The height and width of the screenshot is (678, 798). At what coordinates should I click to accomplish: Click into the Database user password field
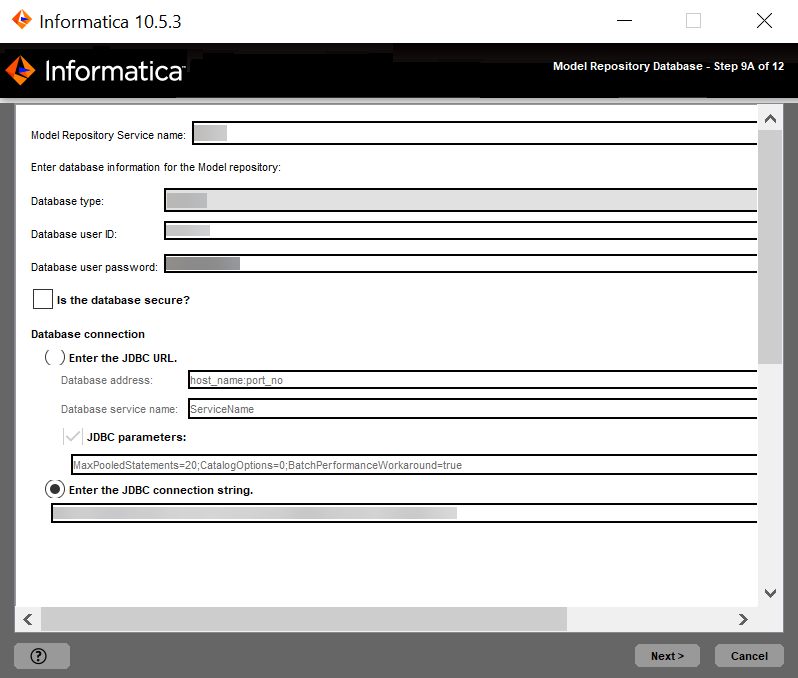pyautogui.click(x=461, y=264)
